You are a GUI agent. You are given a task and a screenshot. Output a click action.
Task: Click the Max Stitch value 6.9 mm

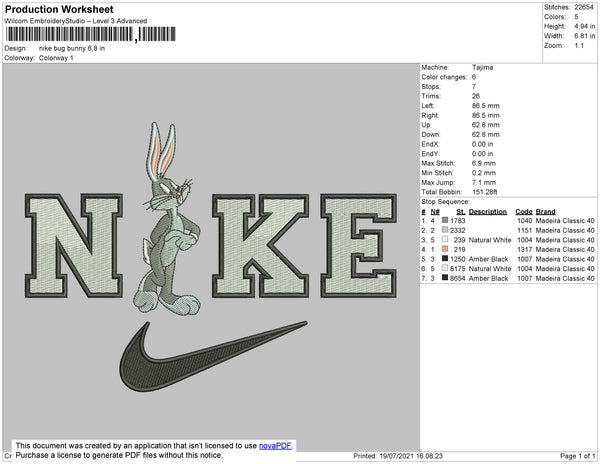pyautogui.click(x=484, y=163)
